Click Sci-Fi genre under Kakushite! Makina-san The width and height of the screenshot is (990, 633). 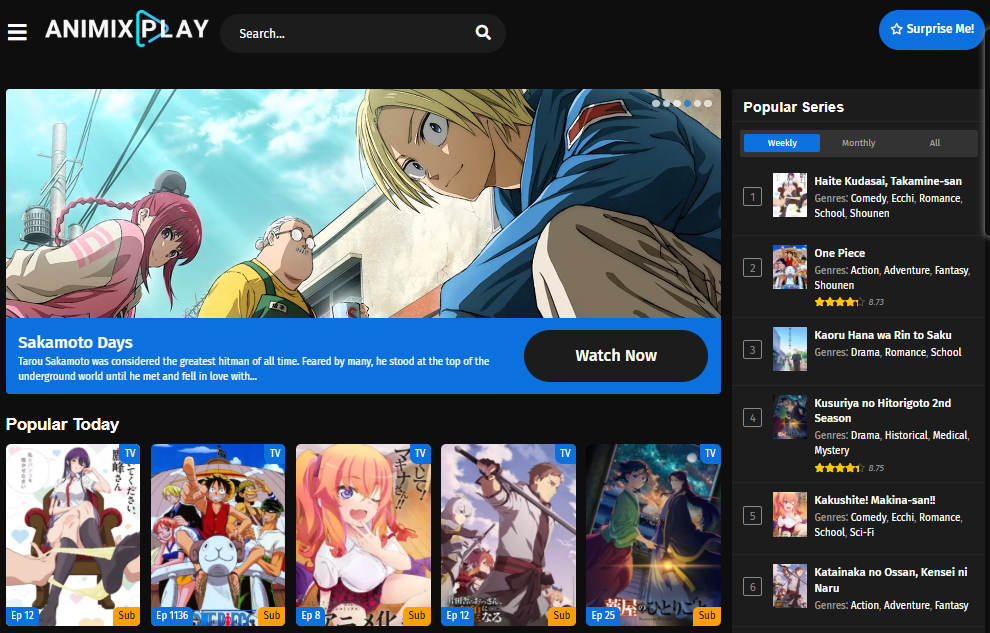click(862, 533)
